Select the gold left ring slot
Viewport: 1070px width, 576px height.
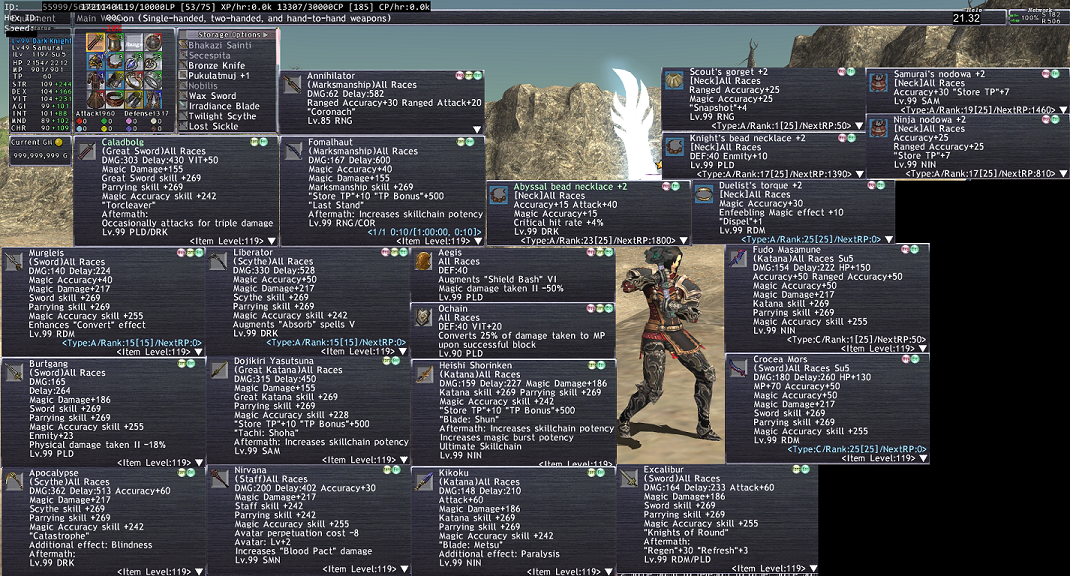134,81
